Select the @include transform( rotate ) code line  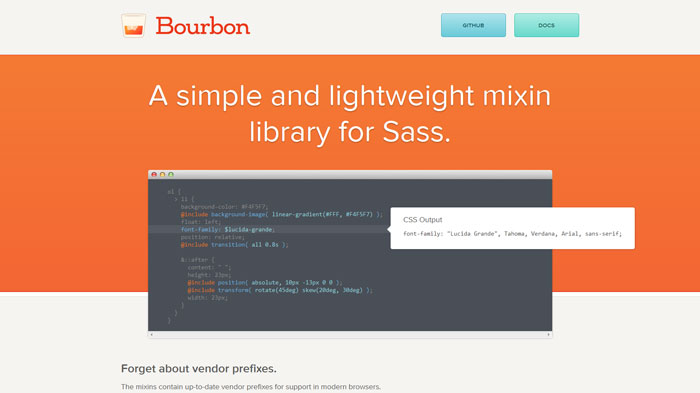(280, 290)
